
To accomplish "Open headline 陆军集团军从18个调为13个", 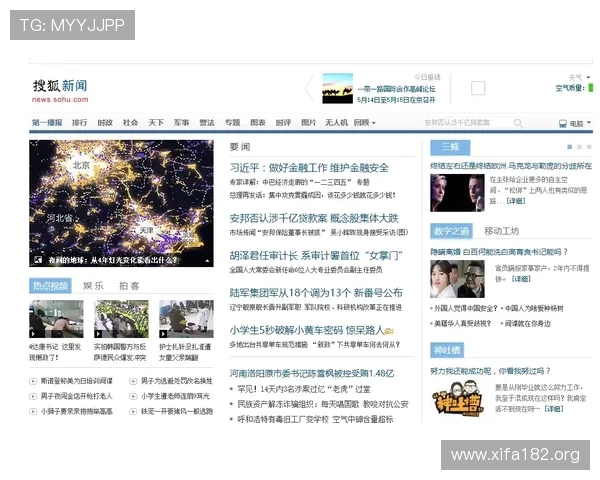I will pos(316,293).
